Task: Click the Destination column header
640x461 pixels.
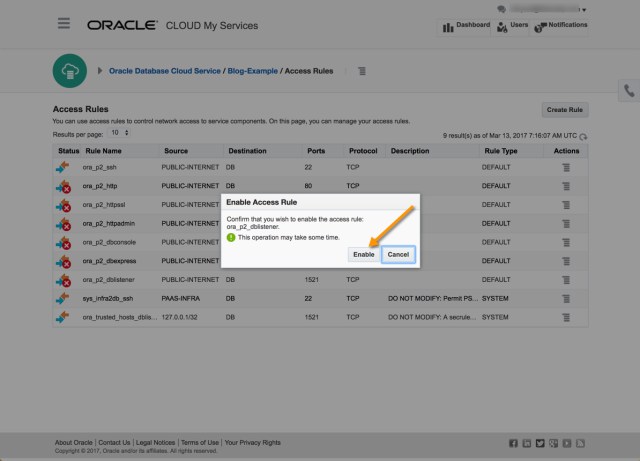Action: click(247, 151)
